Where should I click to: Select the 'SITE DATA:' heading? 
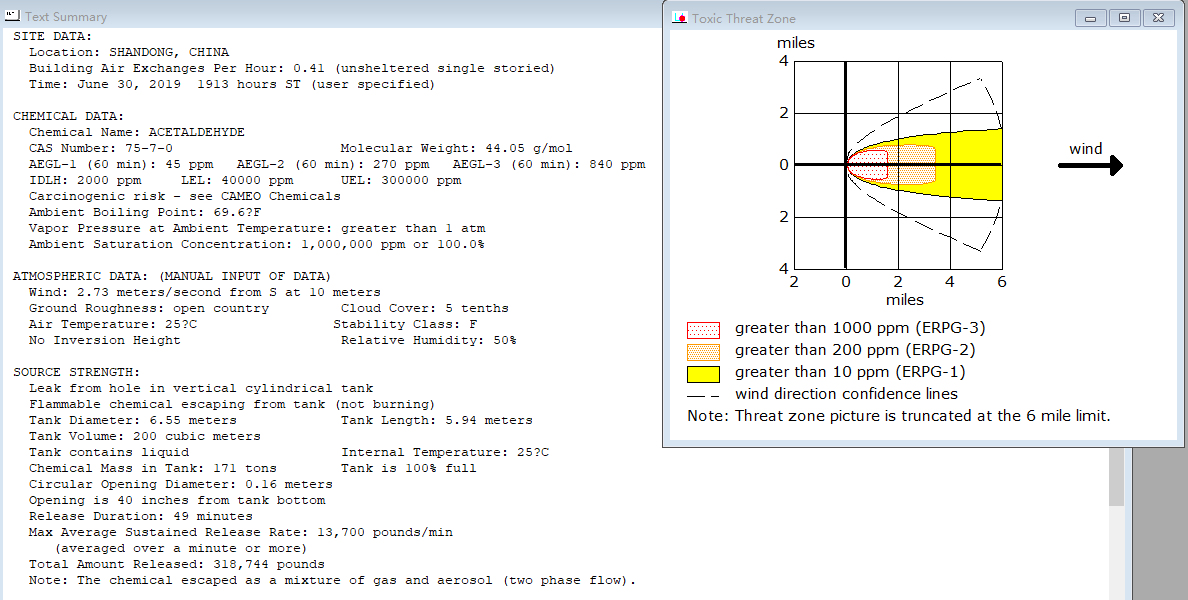tap(52, 36)
